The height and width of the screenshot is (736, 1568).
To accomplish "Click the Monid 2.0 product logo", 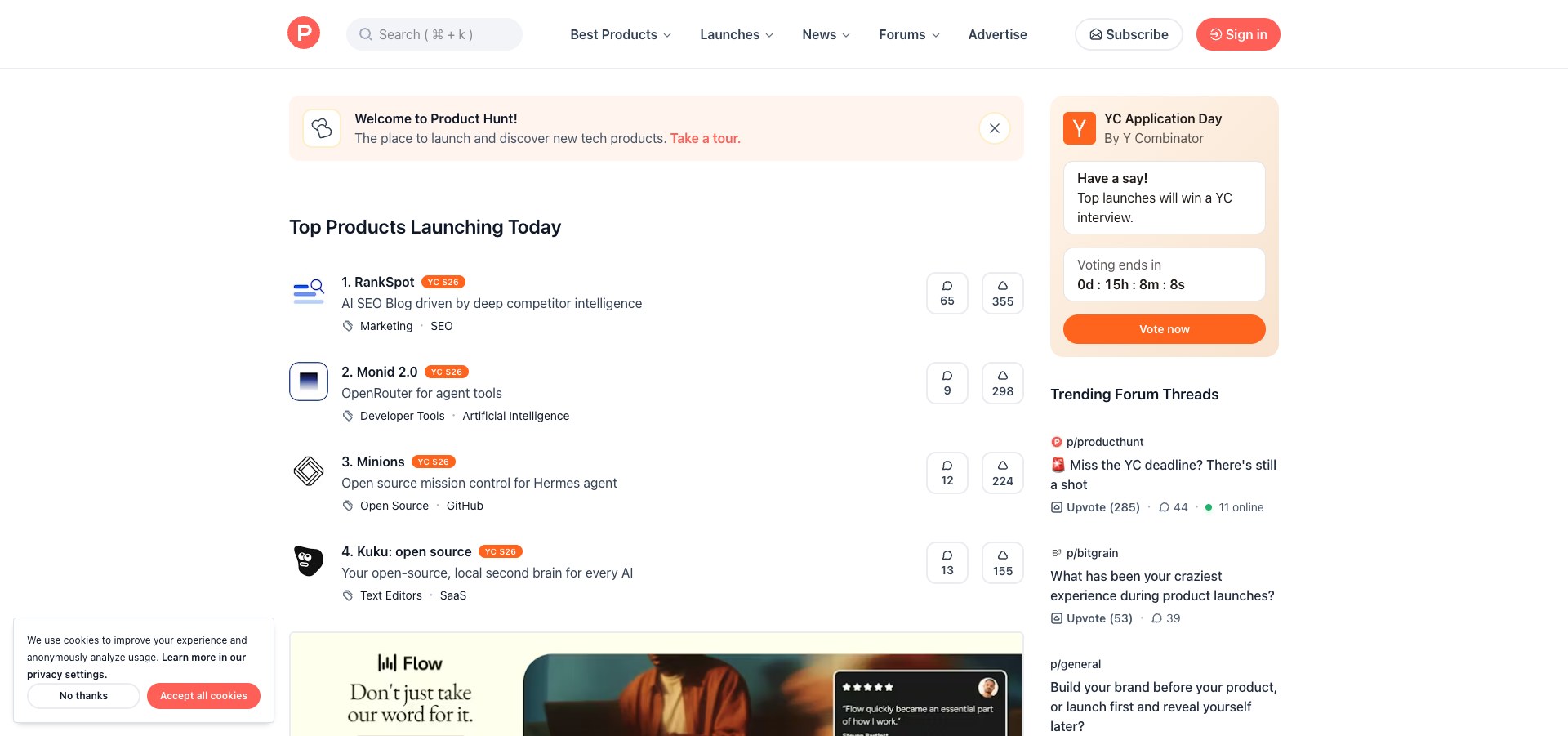I will (x=309, y=381).
